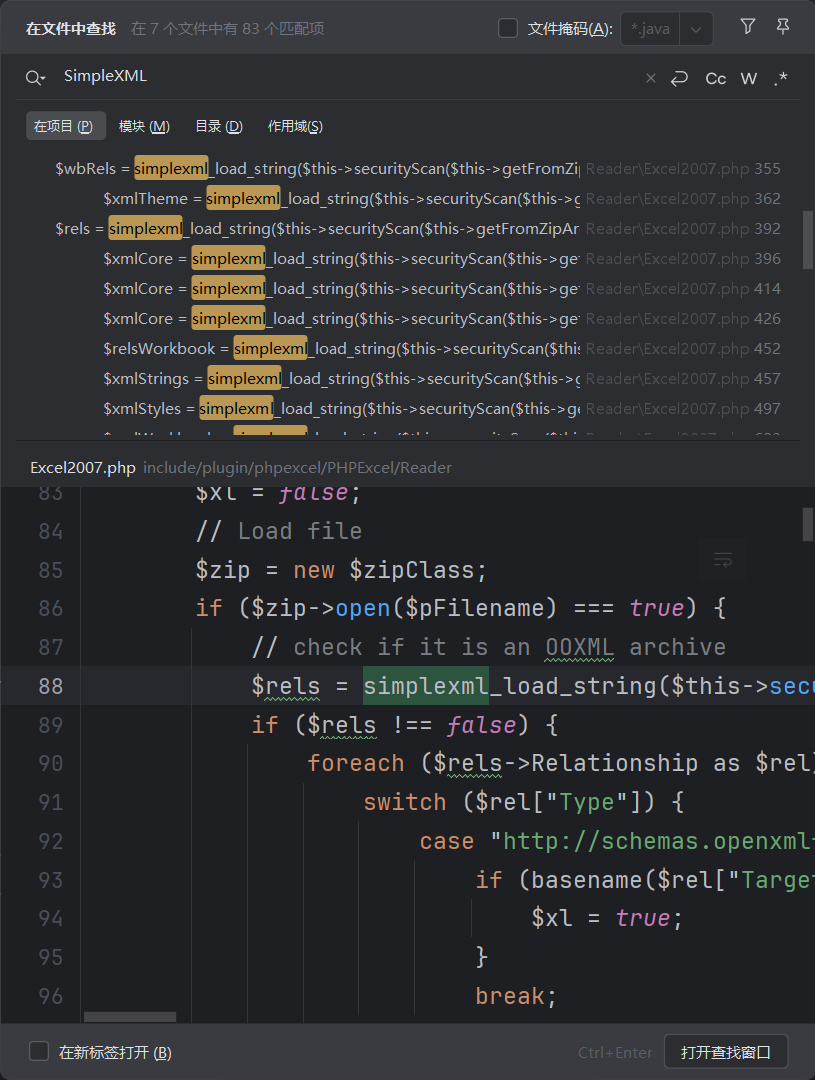This screenshot has width=815, height=1080.
Task: Select $xmlCore result on line 396
Action: tap(408, 259)
